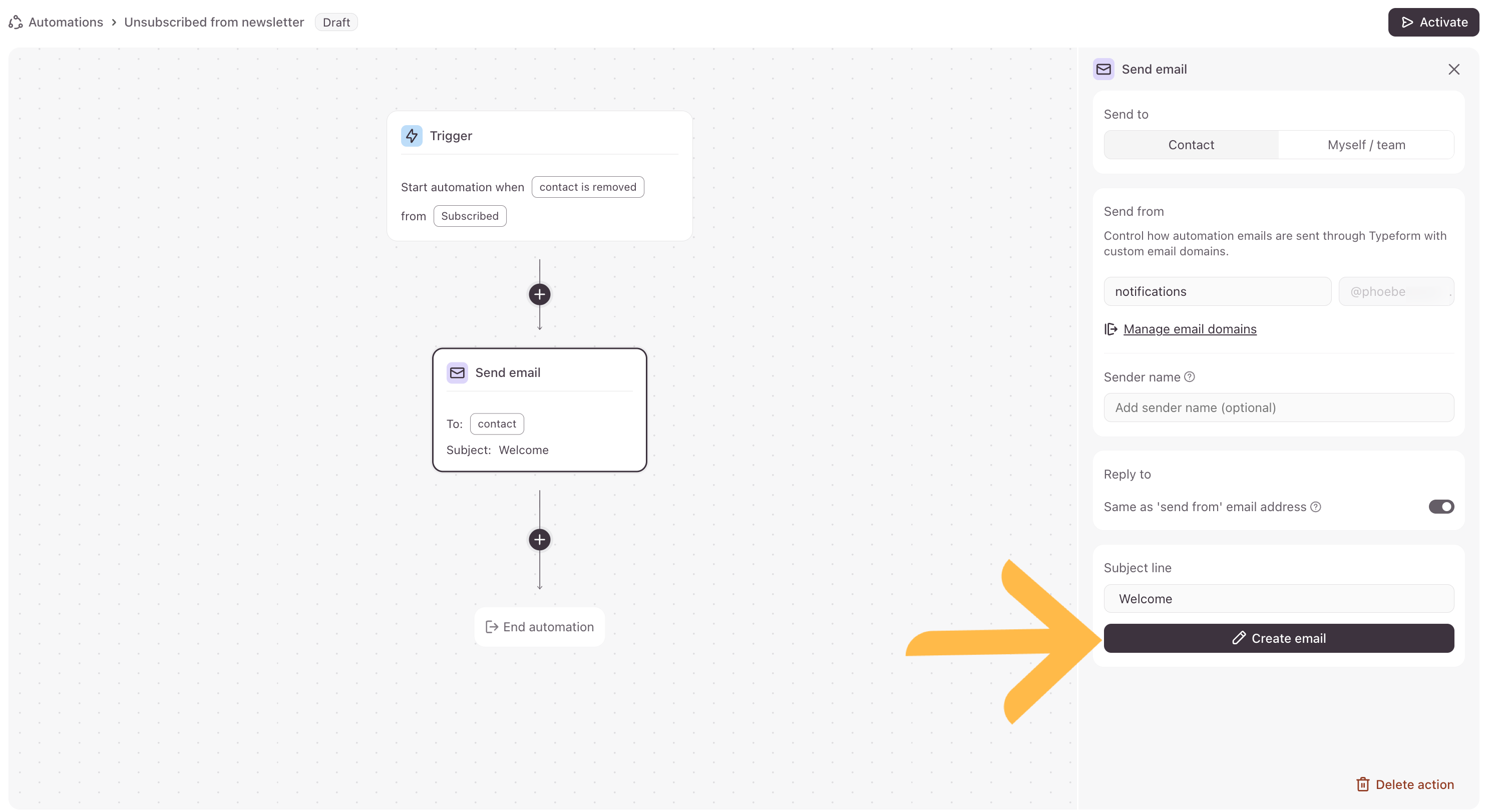Click the Sender name help icon
Viewport: 1486px width, 812px height.
(1190, 376)
